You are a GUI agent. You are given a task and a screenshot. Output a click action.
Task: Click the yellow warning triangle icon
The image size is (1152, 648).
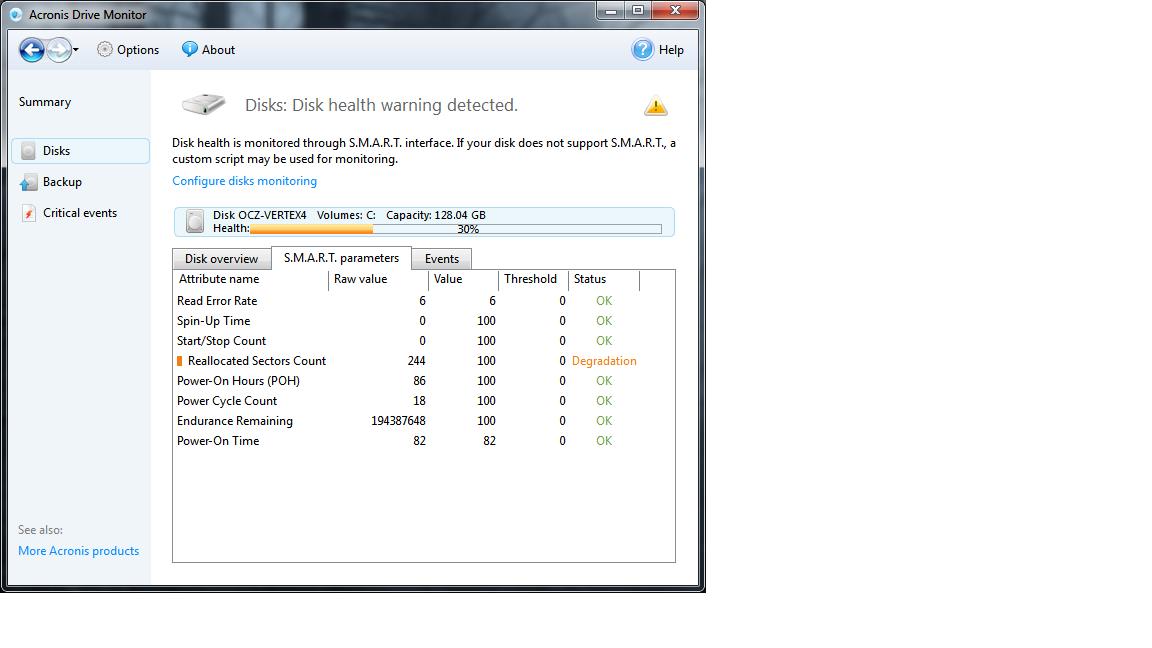pos(655,107)
